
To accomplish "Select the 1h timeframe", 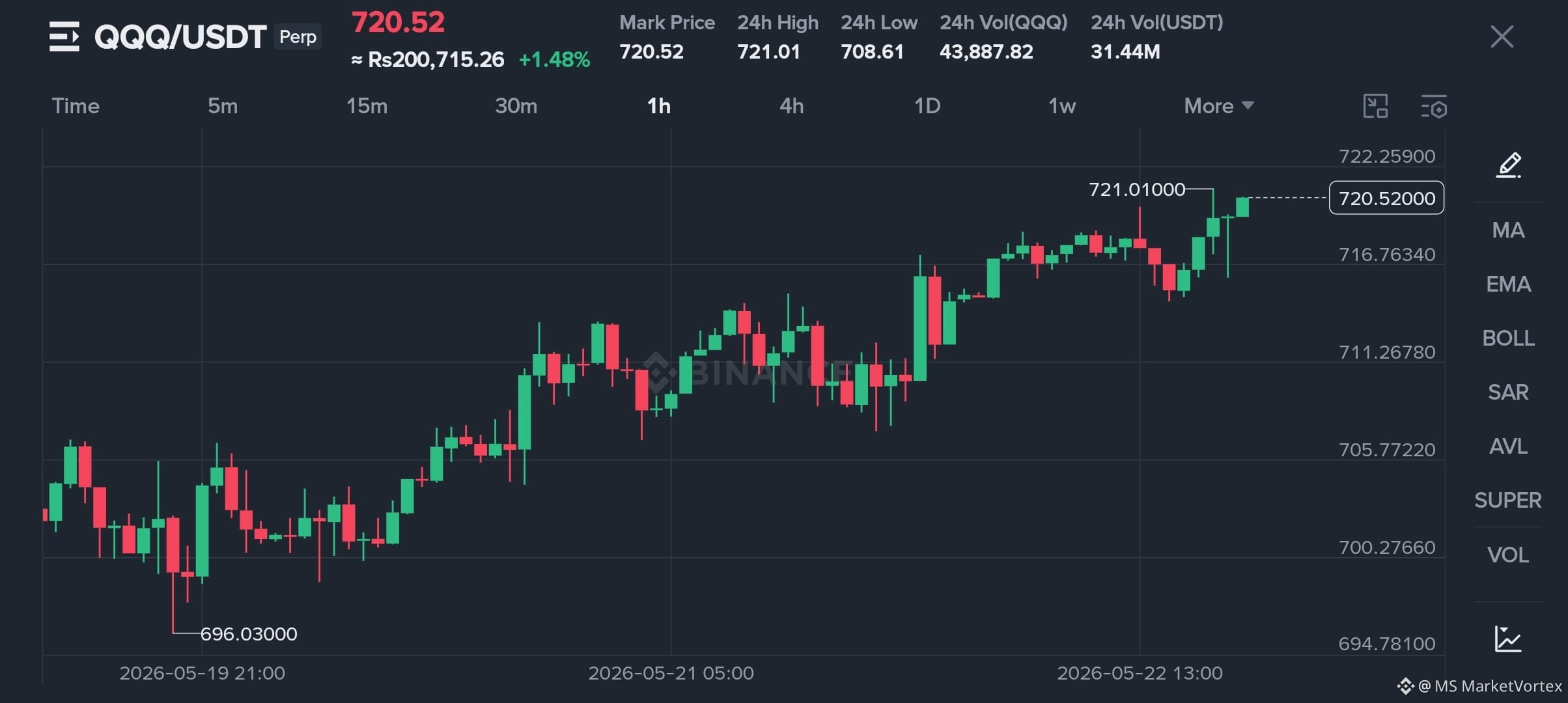I will (x=658, y=105).
